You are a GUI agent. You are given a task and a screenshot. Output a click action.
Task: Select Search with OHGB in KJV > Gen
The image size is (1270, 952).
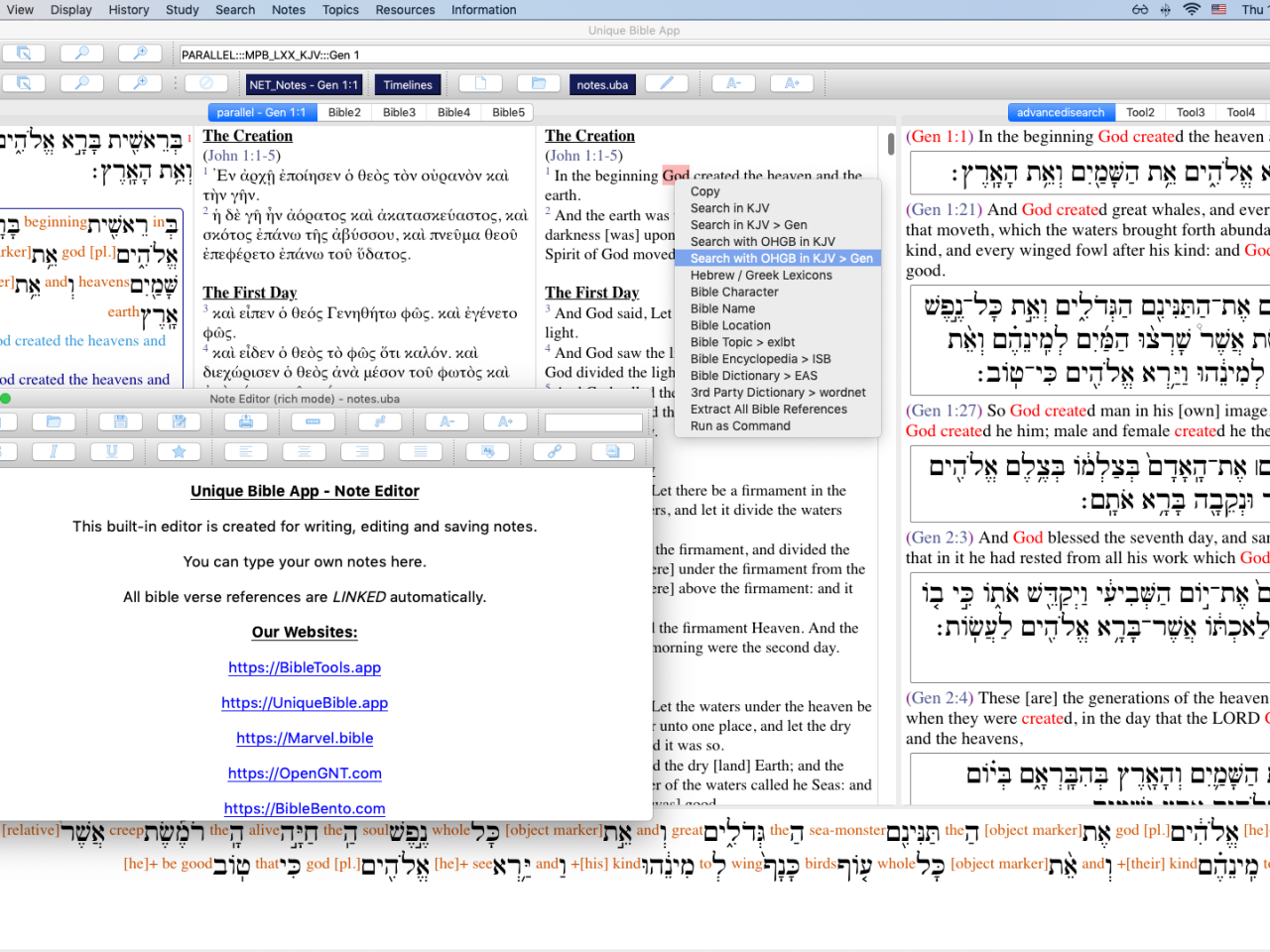click(778, 258)
